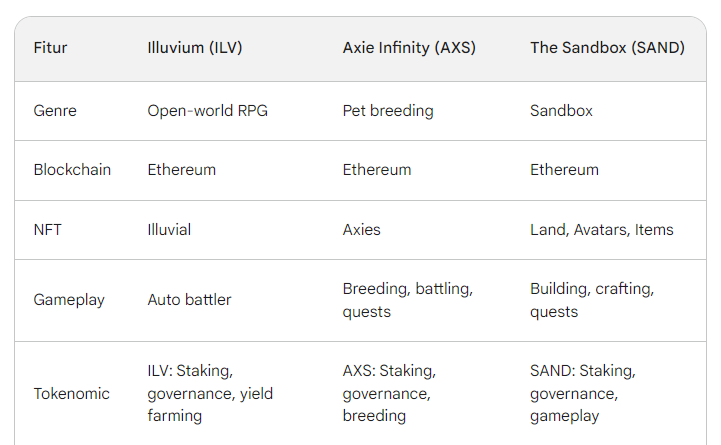Select the Sandbox genre cell
Viewport: 721px width, 445px height.
click(x=561, y=111)
